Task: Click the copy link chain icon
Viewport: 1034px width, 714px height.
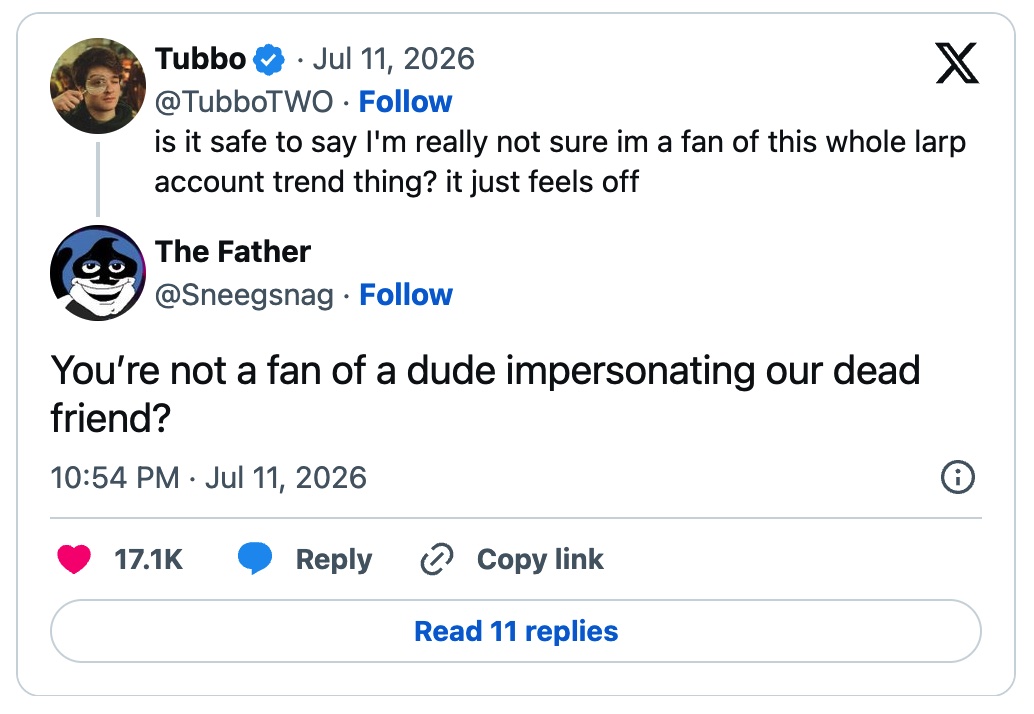Action: [437, 559]
